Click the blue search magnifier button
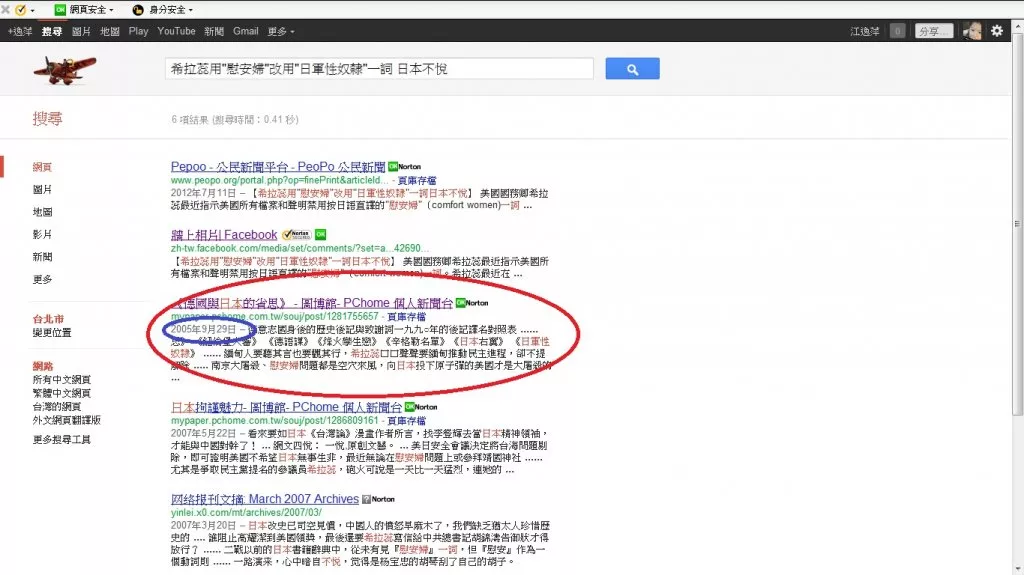This screenshot has height=575, width=1024. point(632,69)
